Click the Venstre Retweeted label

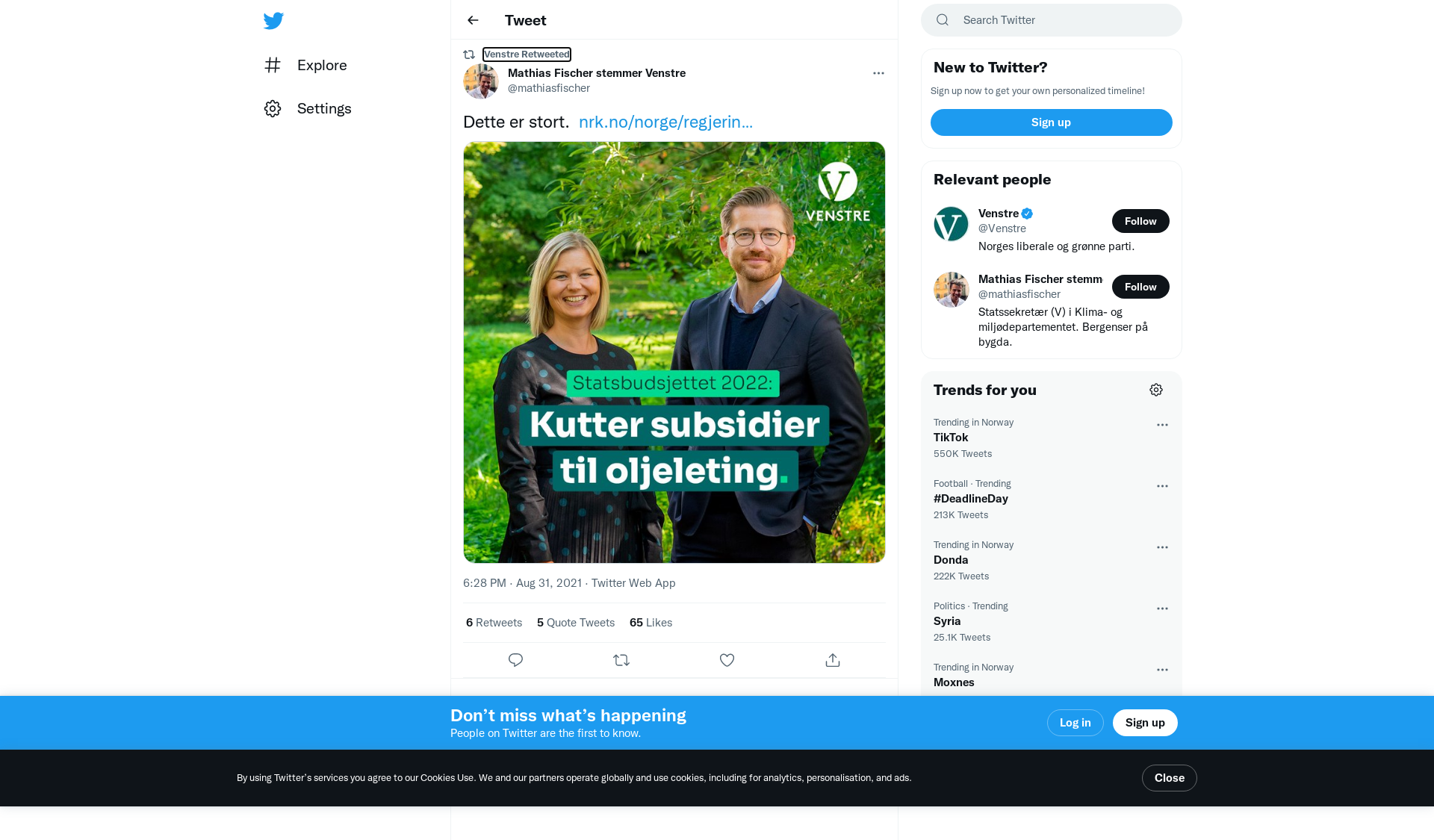[x=527, y=55]
